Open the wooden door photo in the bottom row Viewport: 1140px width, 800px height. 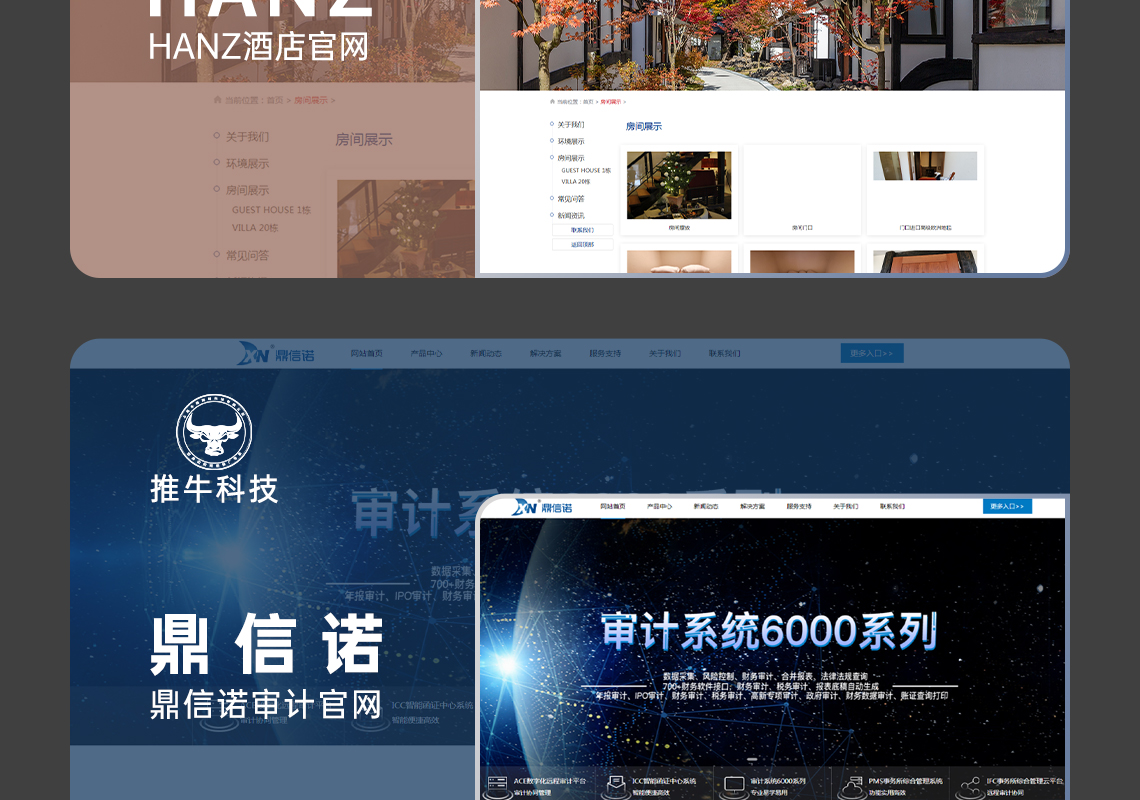(x=925, y=262)
